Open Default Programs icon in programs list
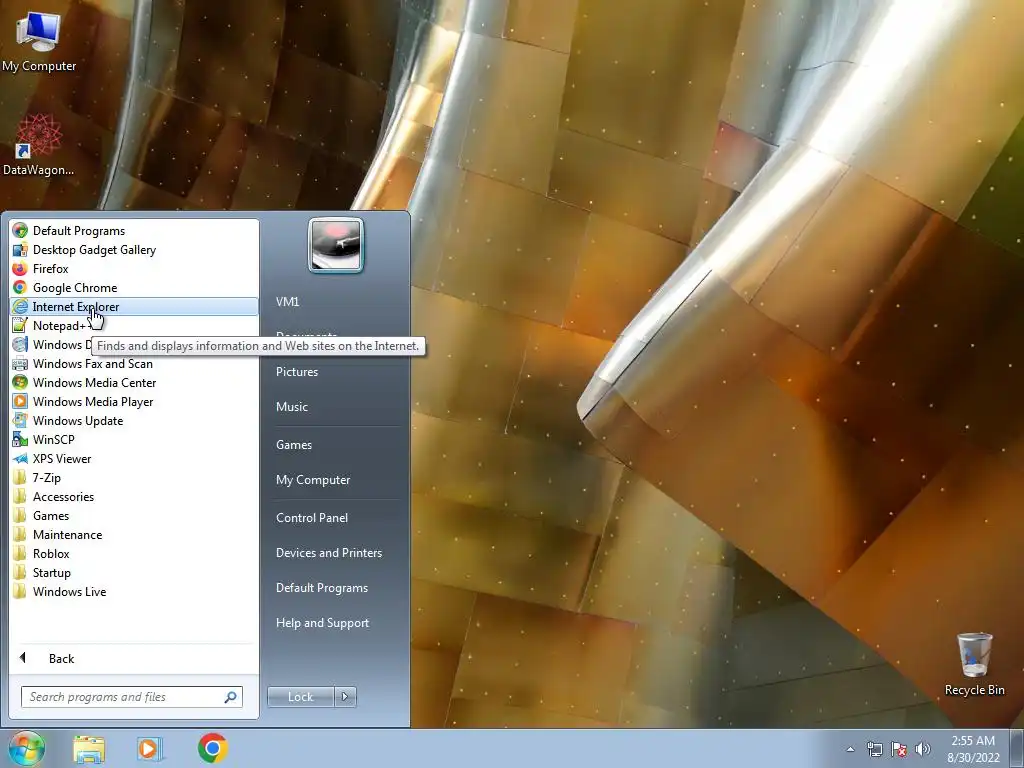The width and height of the screenshot is (1024, 768). 20,231
